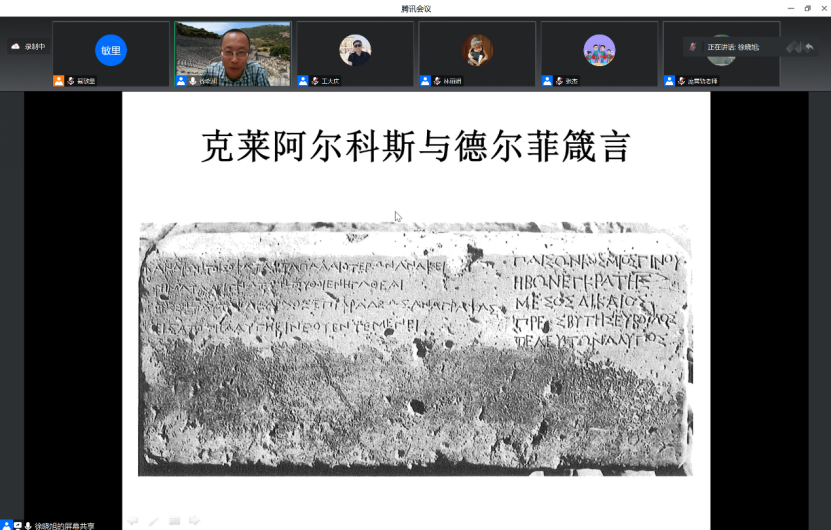The width and height of the screenshot is (831, 530).
Task: Click orange host badge icon in 敏里 tile
Action: [59, 81]
